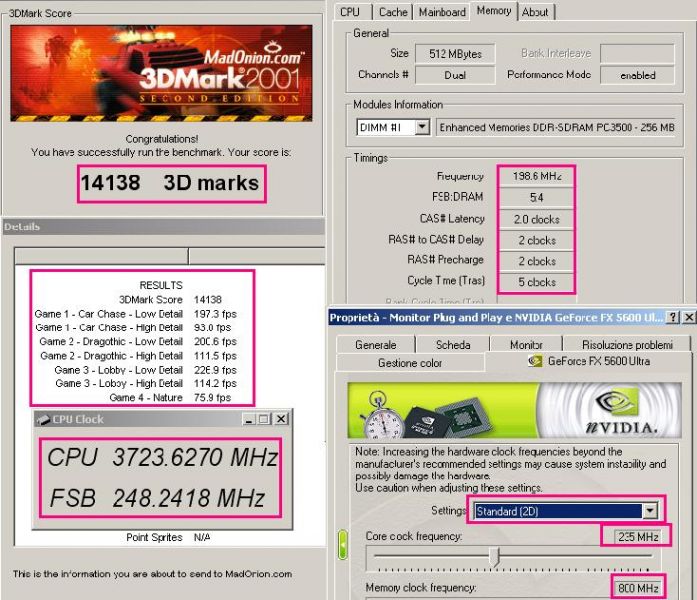The image size is (697, 600).
Task: Click the Performance Mode enabled field
Action: pyautogui.click(x=637, y=75)
